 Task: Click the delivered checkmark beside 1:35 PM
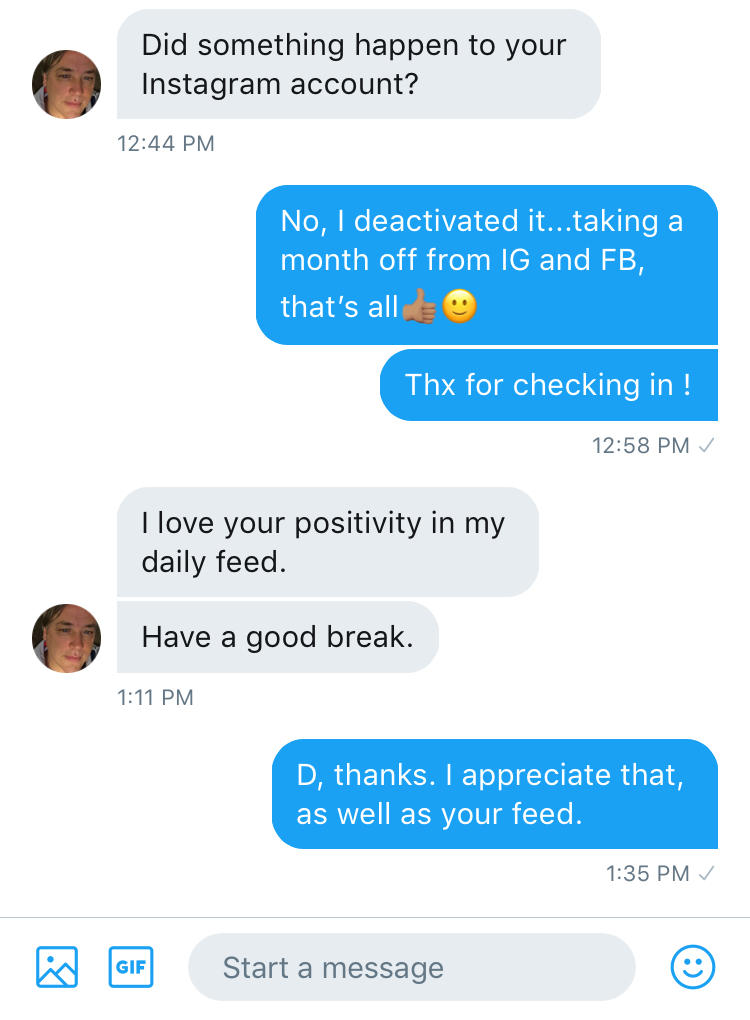(706, 874)
